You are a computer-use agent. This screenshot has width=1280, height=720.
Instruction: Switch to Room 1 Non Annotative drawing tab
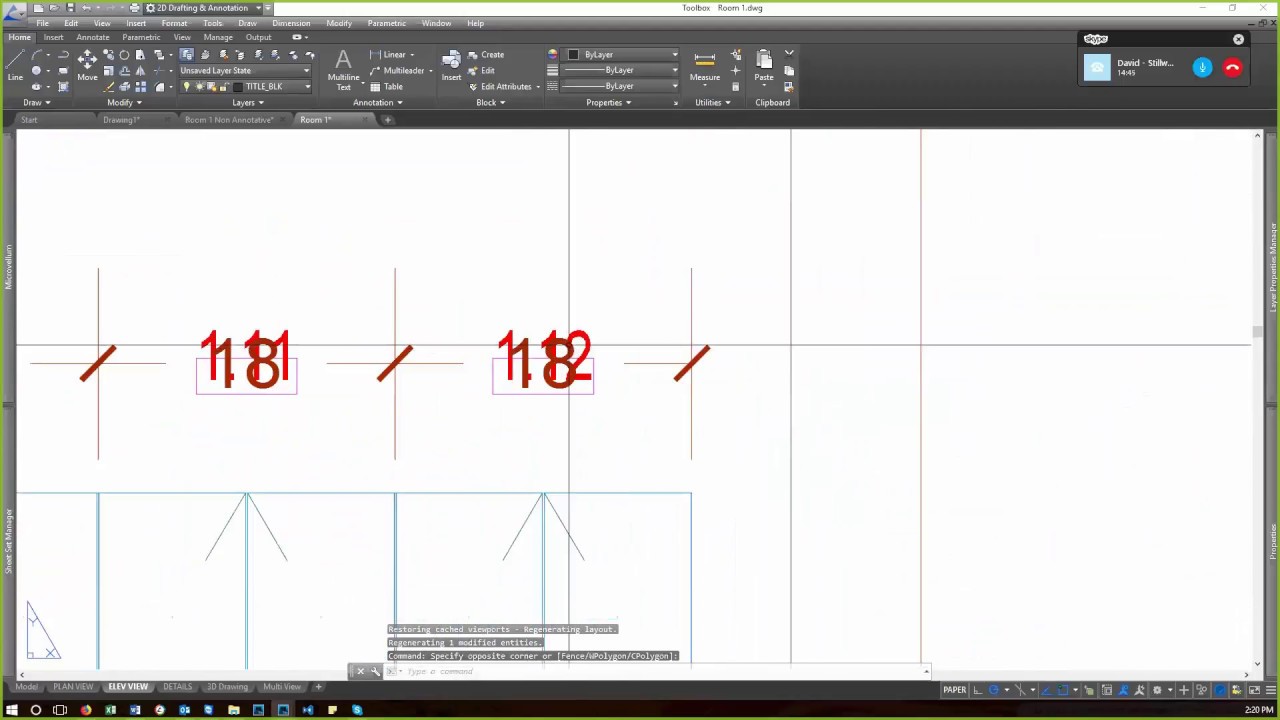point(229,120)
